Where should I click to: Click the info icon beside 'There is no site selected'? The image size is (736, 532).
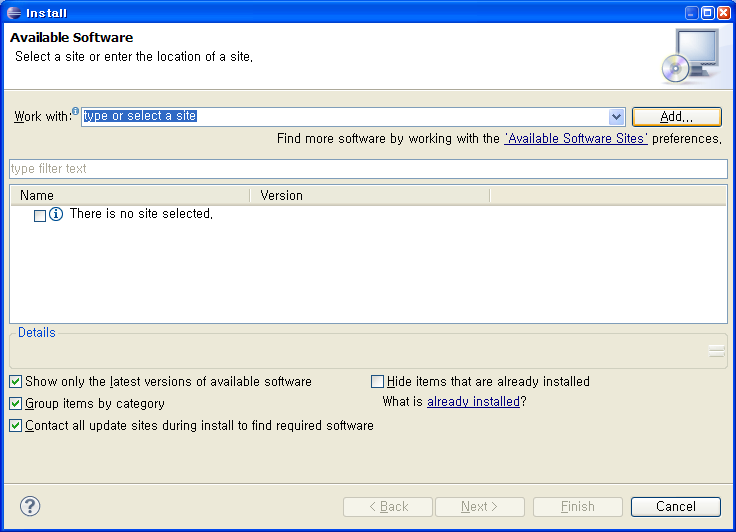pyautogui.click(x=56, y=214)
